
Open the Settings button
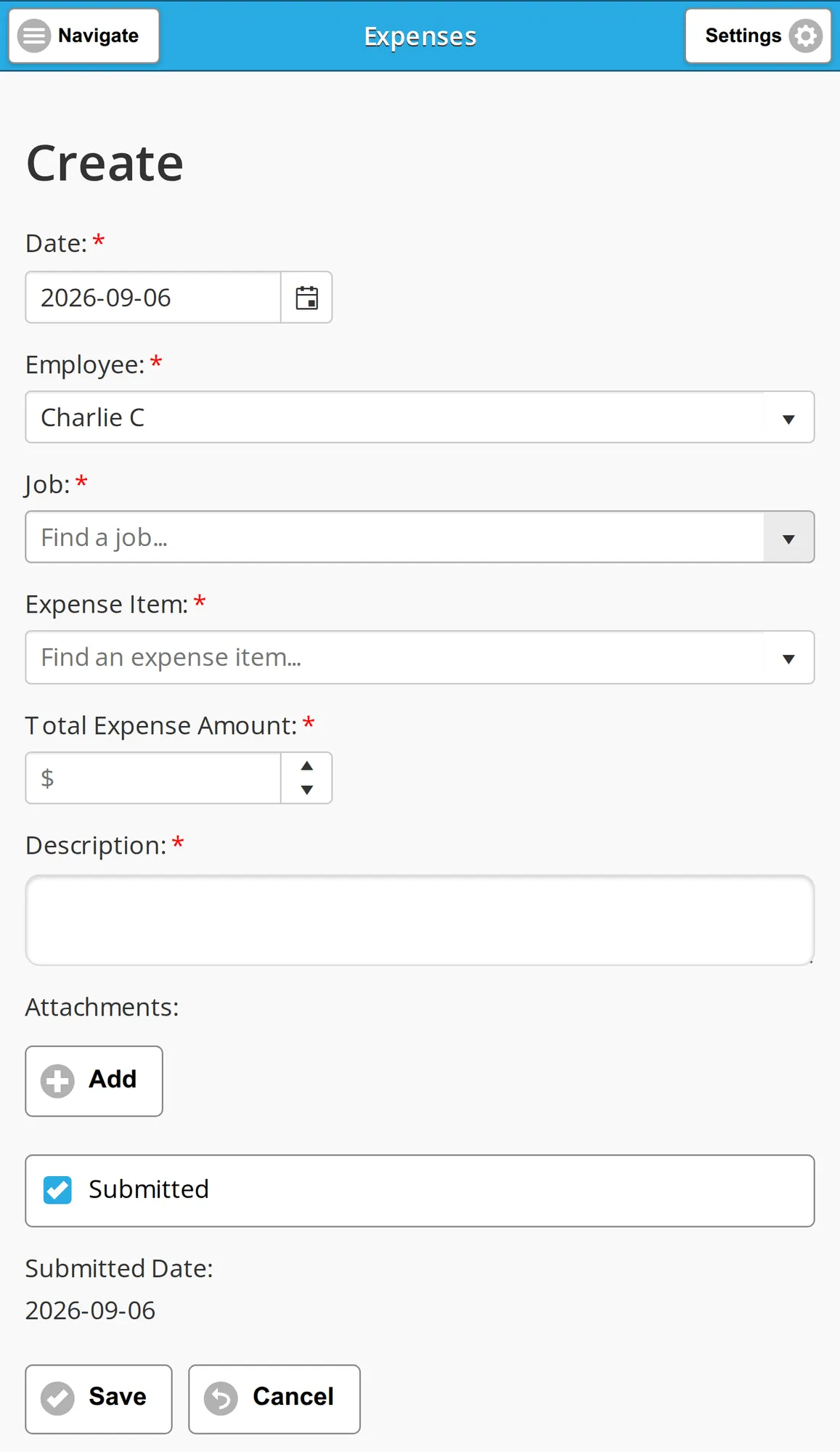pyautogui.click(x=758, y=36)
